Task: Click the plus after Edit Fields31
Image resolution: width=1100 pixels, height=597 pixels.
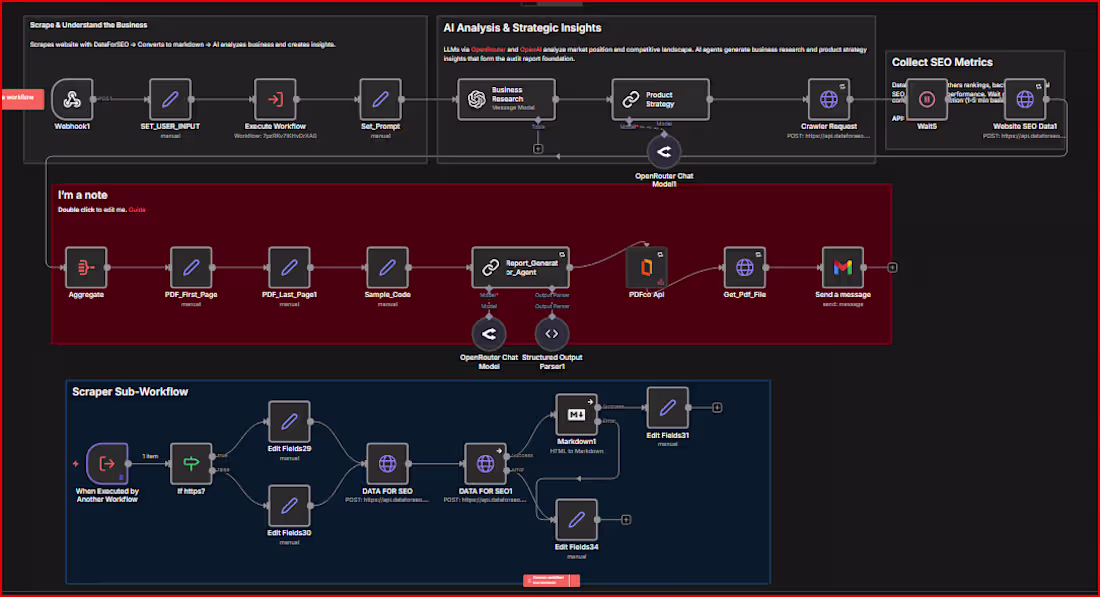Action: (x=719, y=407)
